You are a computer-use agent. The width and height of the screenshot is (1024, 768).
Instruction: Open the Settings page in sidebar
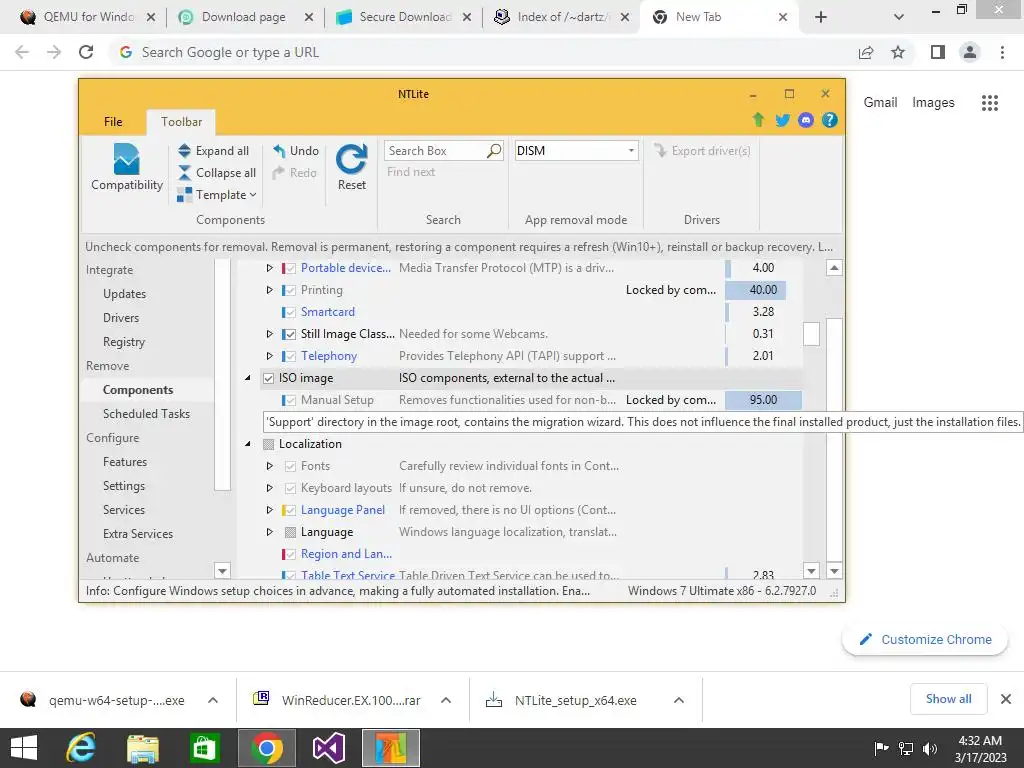click(x=123, y=486)
